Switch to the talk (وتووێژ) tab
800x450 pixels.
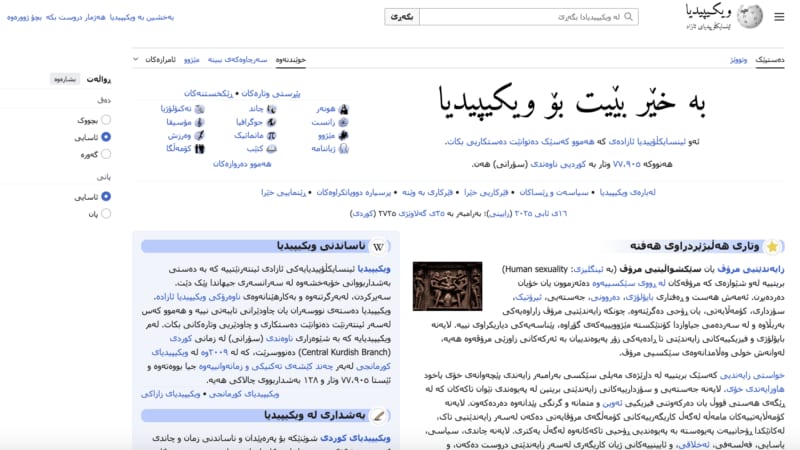736,60
